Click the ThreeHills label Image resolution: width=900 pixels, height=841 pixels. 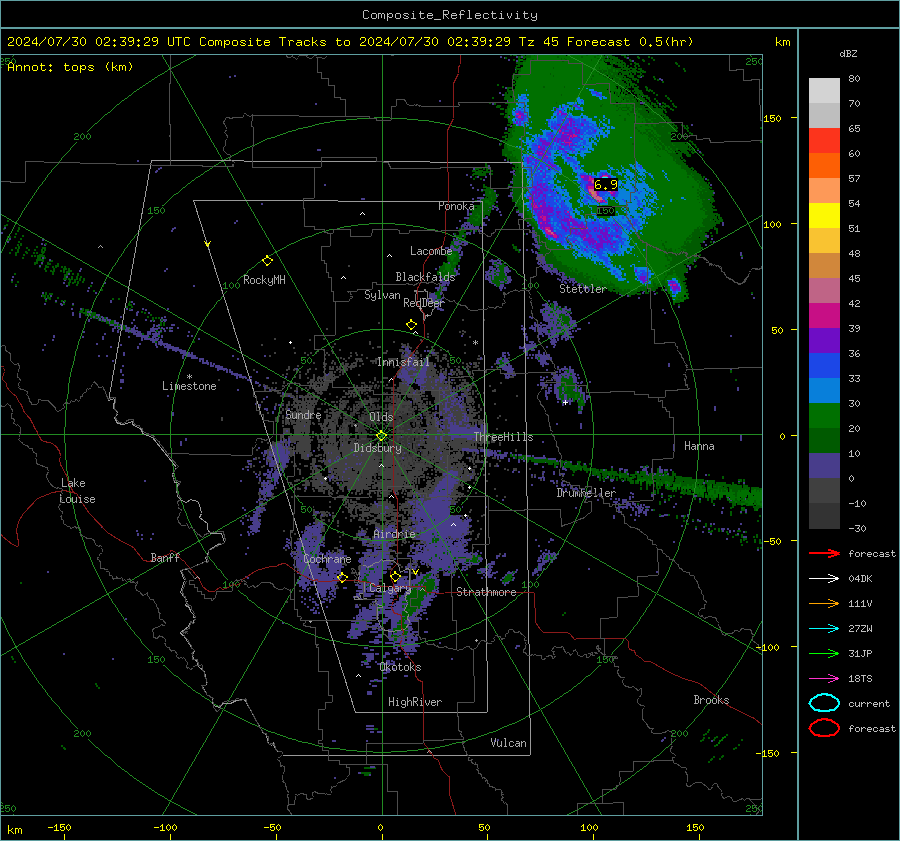[x=503, y=437]
